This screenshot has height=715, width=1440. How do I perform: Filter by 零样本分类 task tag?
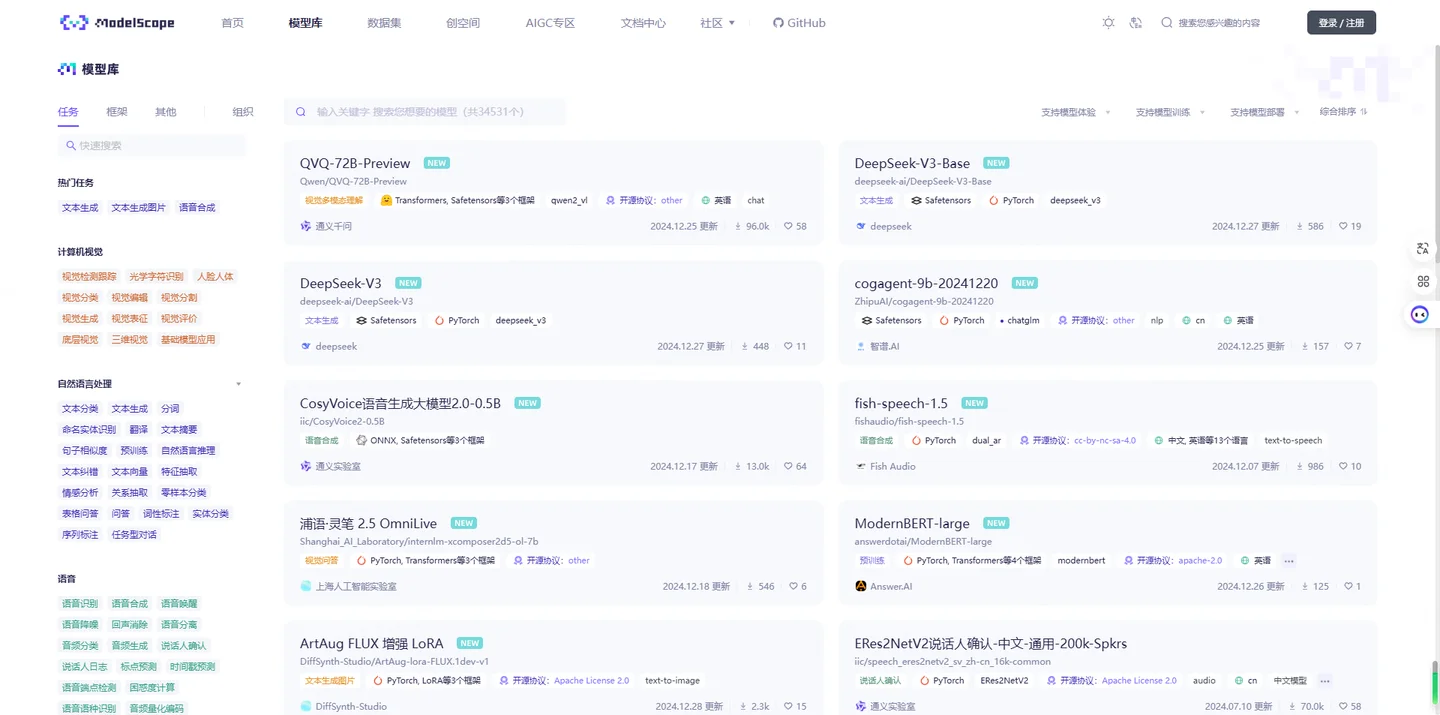tap(184, 493)
